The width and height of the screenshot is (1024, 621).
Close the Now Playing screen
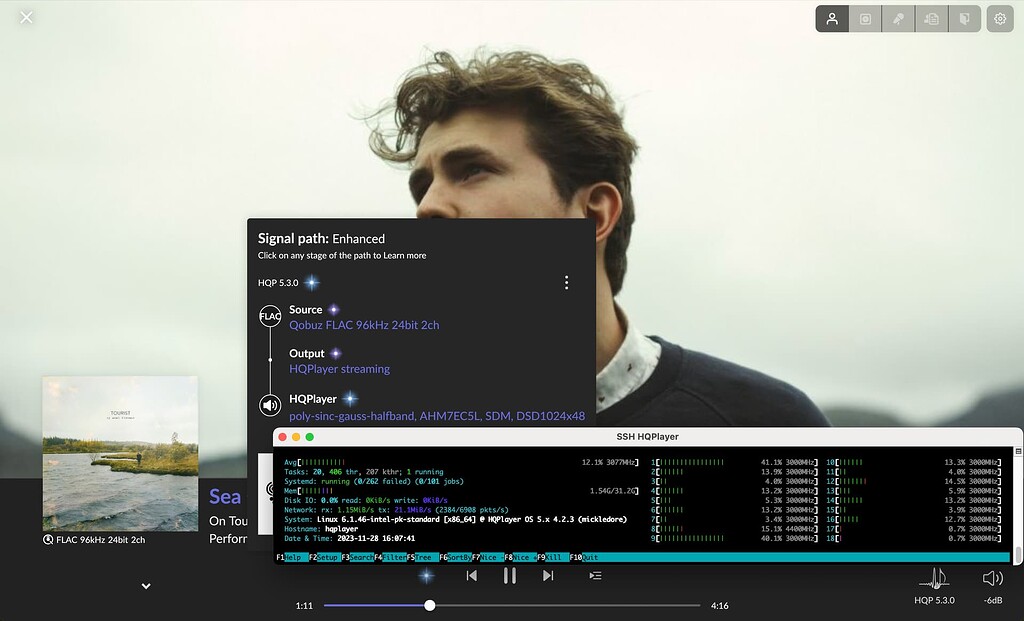tap(27, 17)
